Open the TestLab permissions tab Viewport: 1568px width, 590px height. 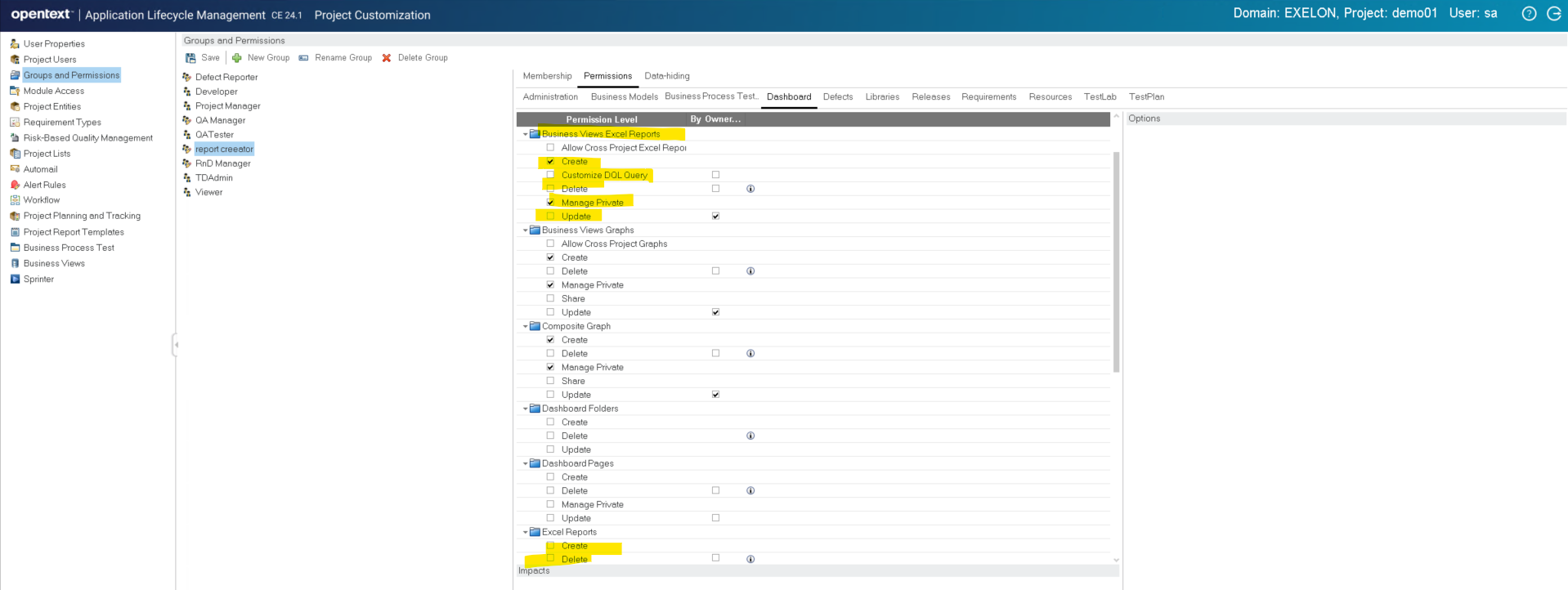click(1100, 96)
